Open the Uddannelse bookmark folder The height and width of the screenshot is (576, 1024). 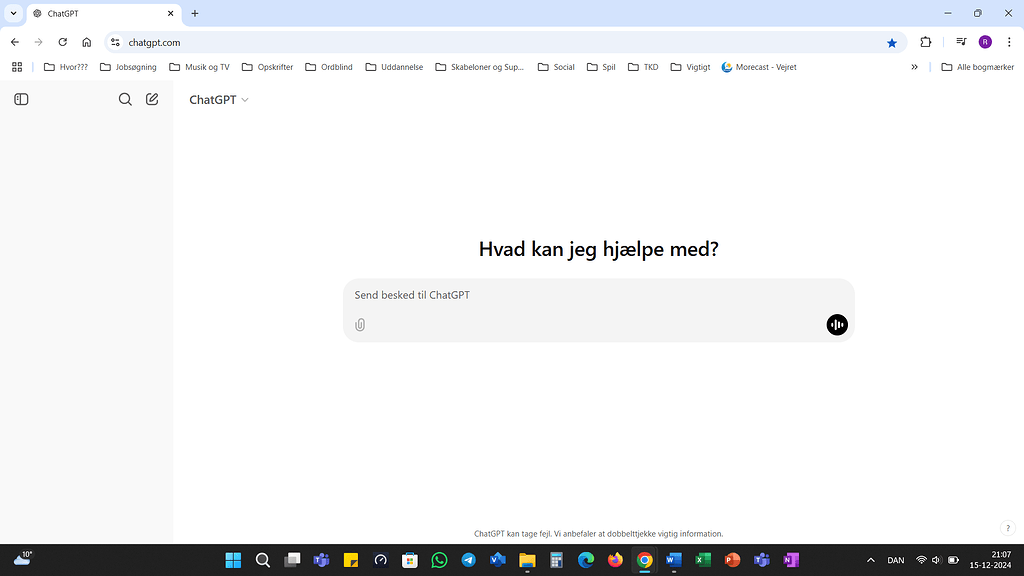click(394, 67)
